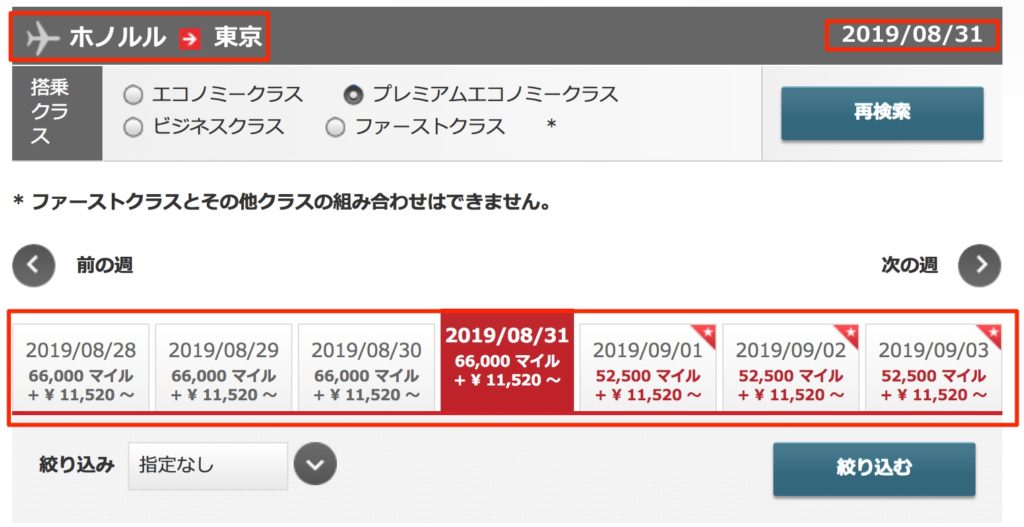Select ビジネスクラス radio button

[133, 127]
